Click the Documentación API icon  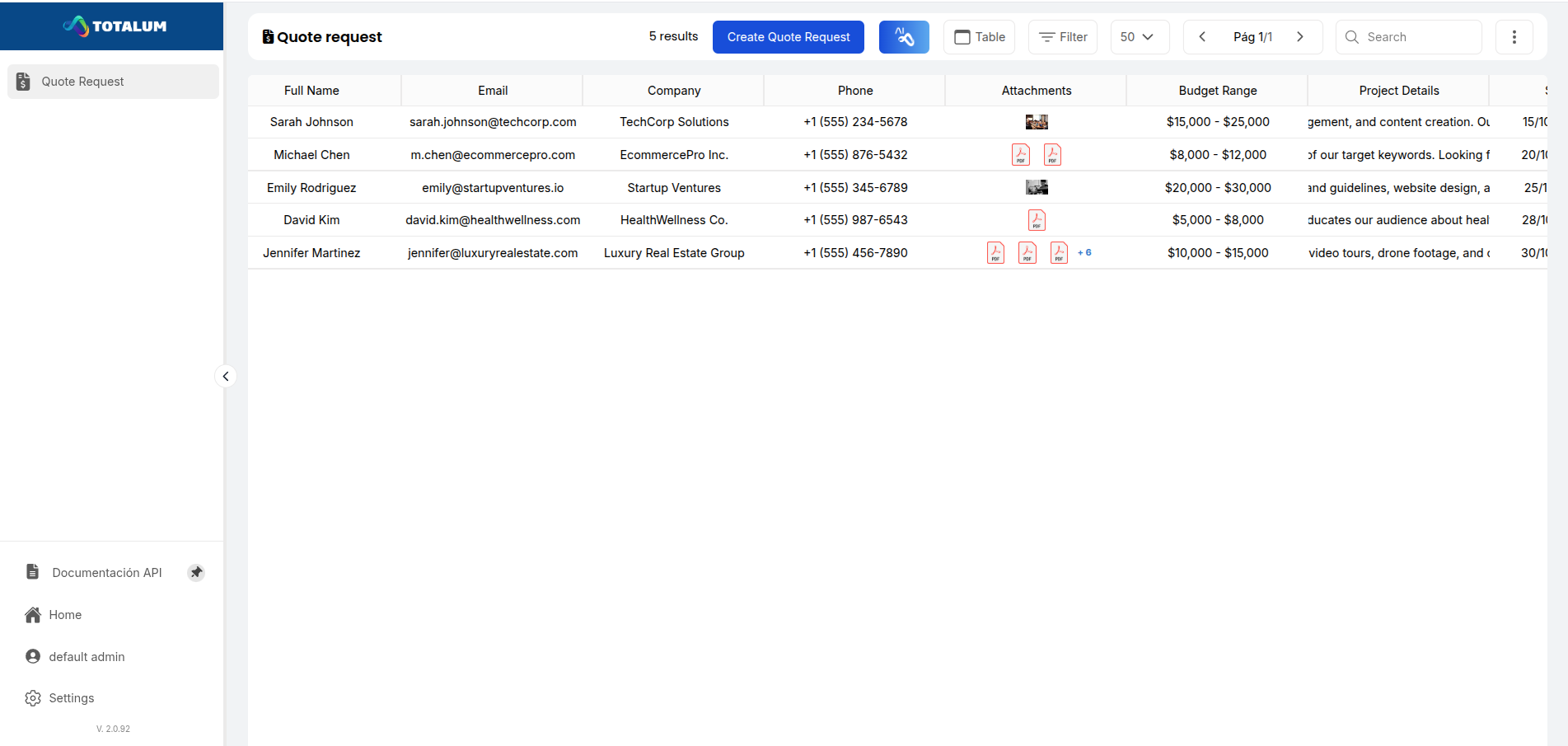pos(32,571)
